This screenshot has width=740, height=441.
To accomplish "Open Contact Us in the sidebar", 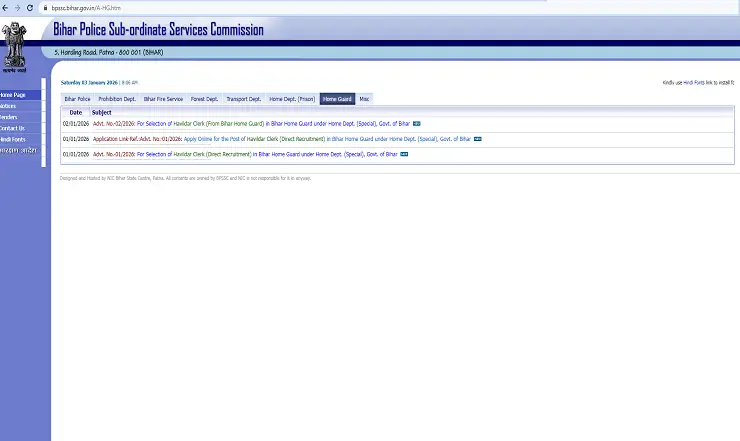I will [x=13, y=128].
